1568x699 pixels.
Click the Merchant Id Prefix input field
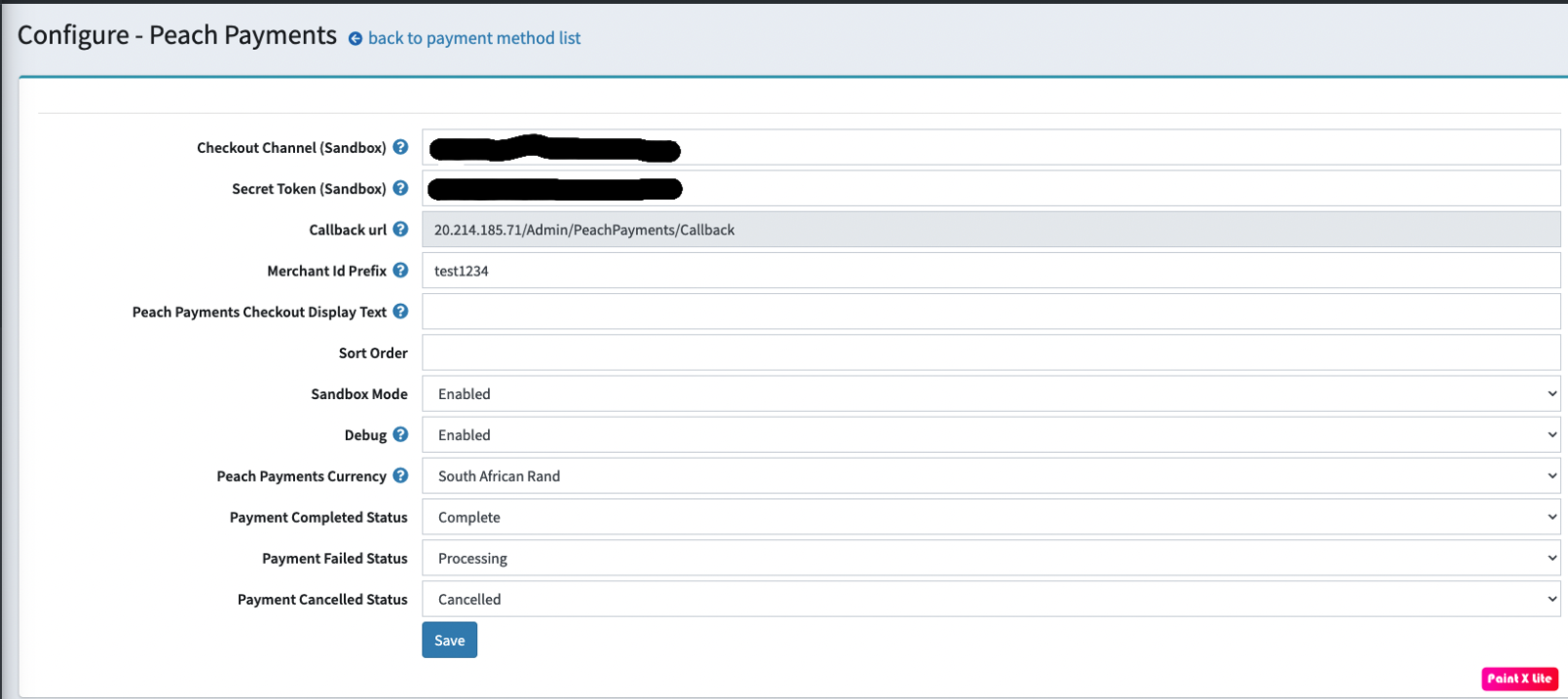[x=991, y=271]
